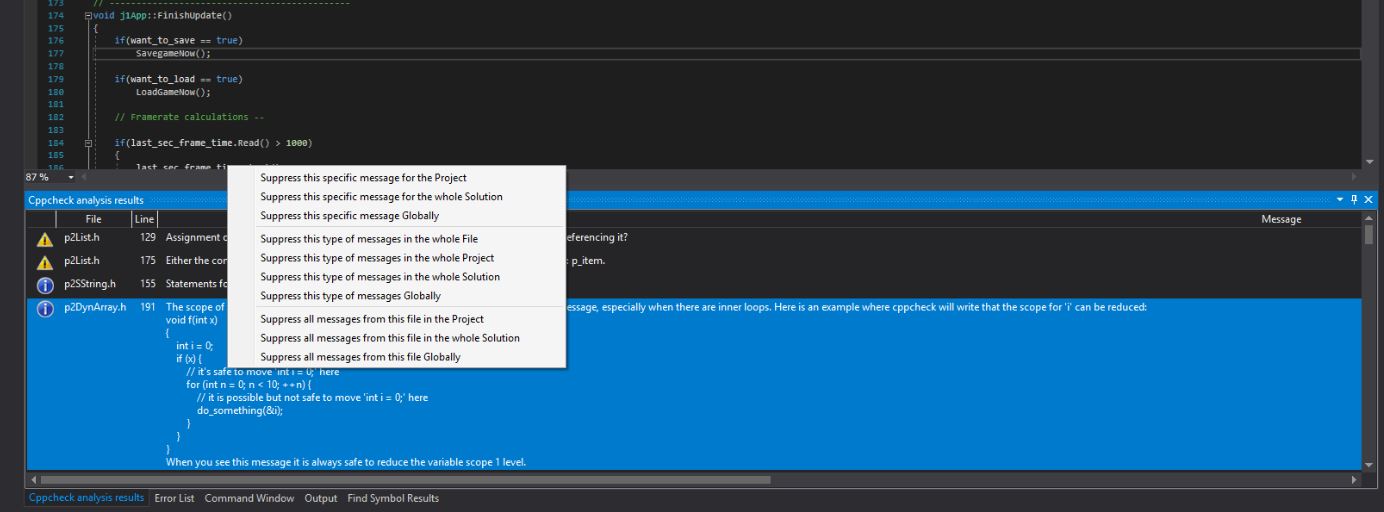
Task: Close the Cppcheck analysis results panel
Action: 1369,200
